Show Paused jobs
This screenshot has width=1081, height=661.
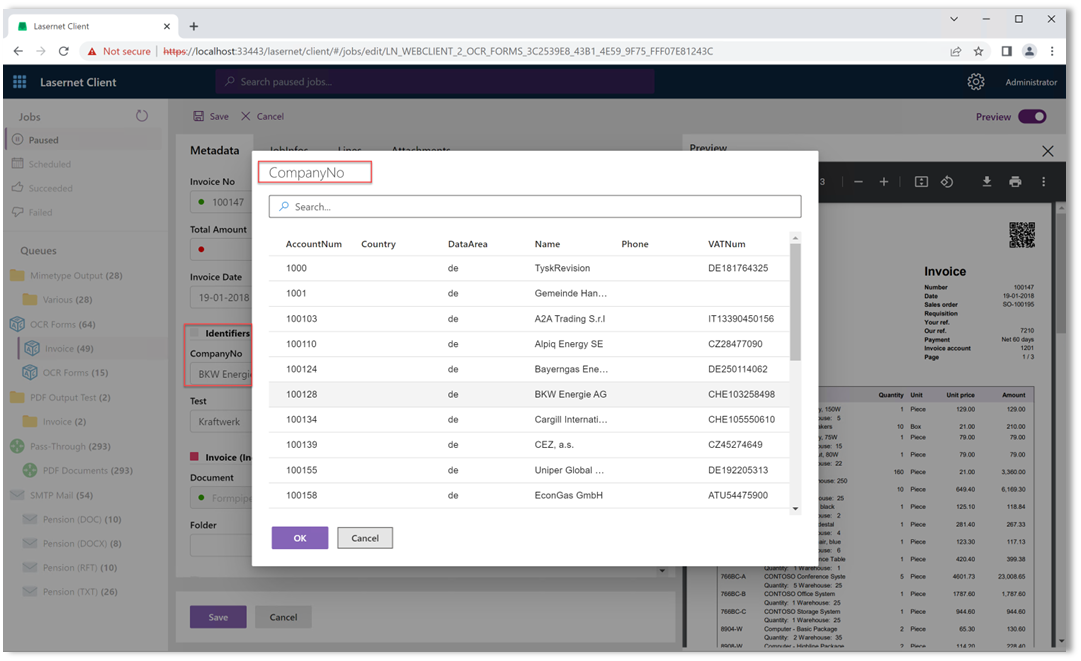(x=84, y=140)
